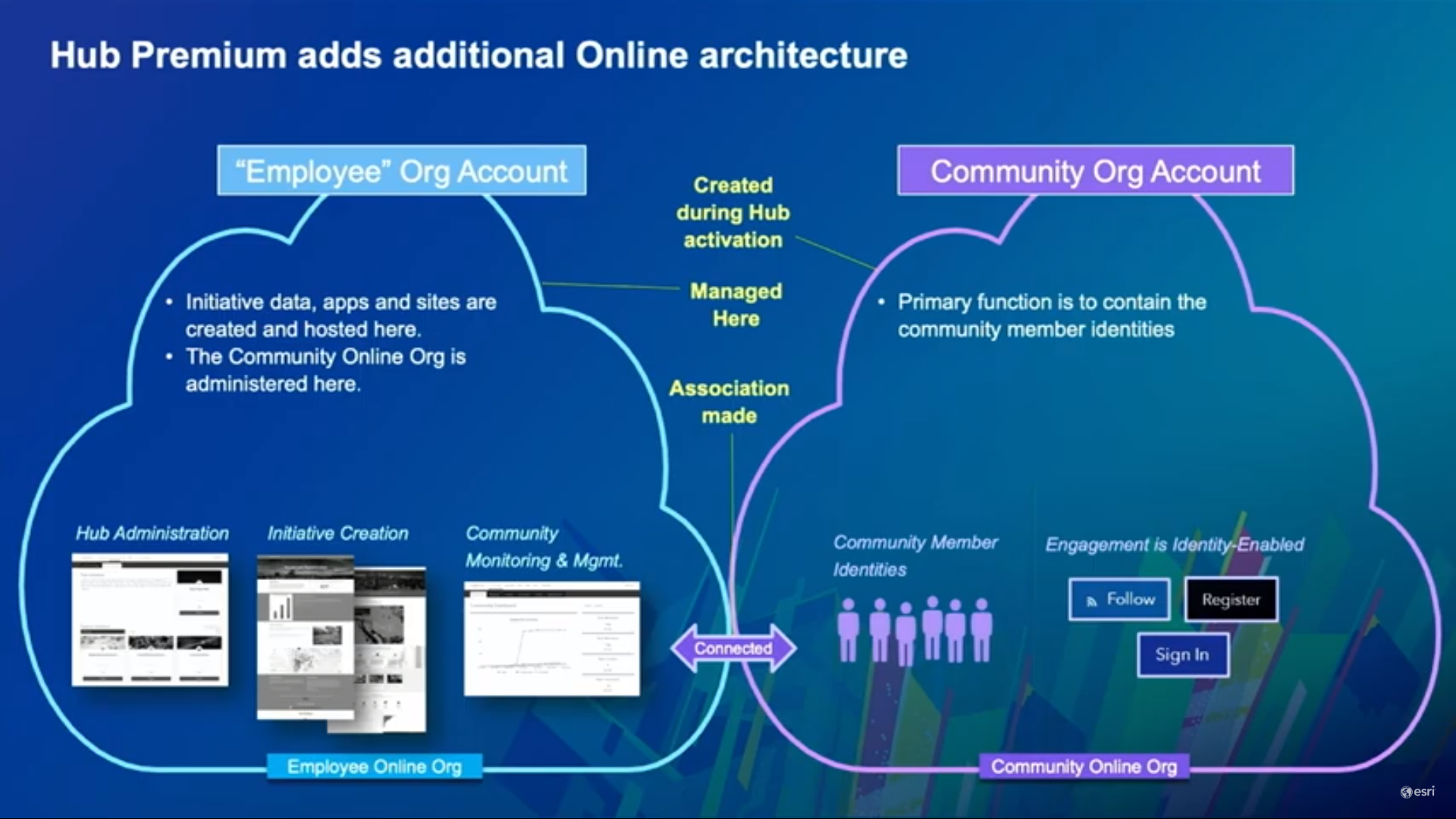1456x819 pixels.
Task: Open the Community Monitoring chart thumbnail
Action: point(552,639)
